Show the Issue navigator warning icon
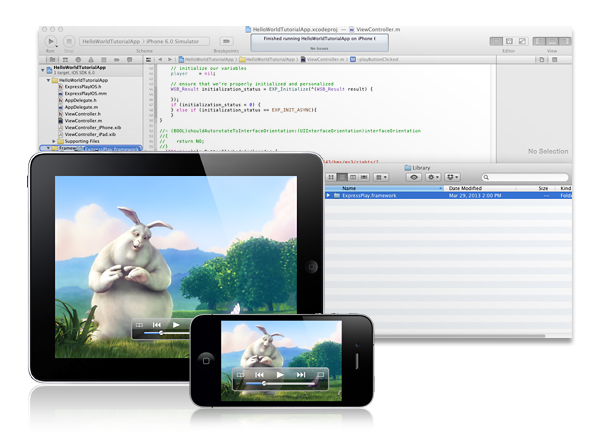The width and height of the screenshot is (598, 446). pyautogui.click(x=91, y=60)
